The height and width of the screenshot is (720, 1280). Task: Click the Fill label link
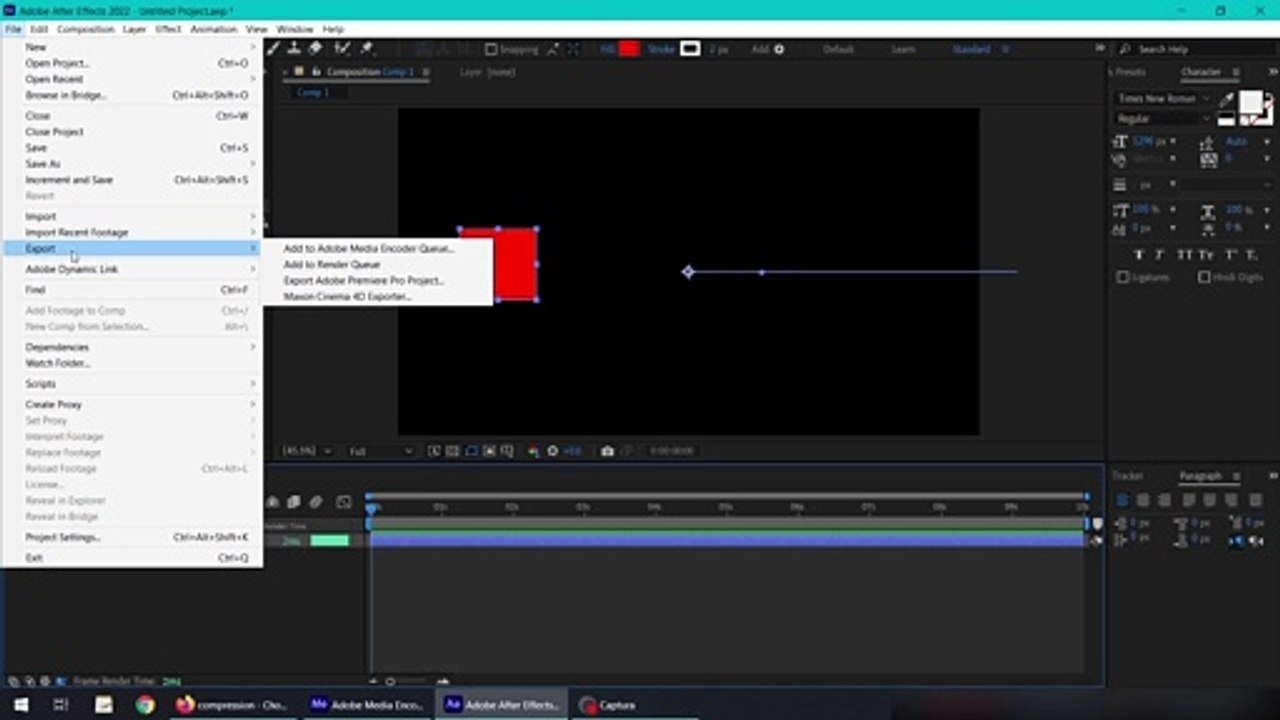point(607,49)
